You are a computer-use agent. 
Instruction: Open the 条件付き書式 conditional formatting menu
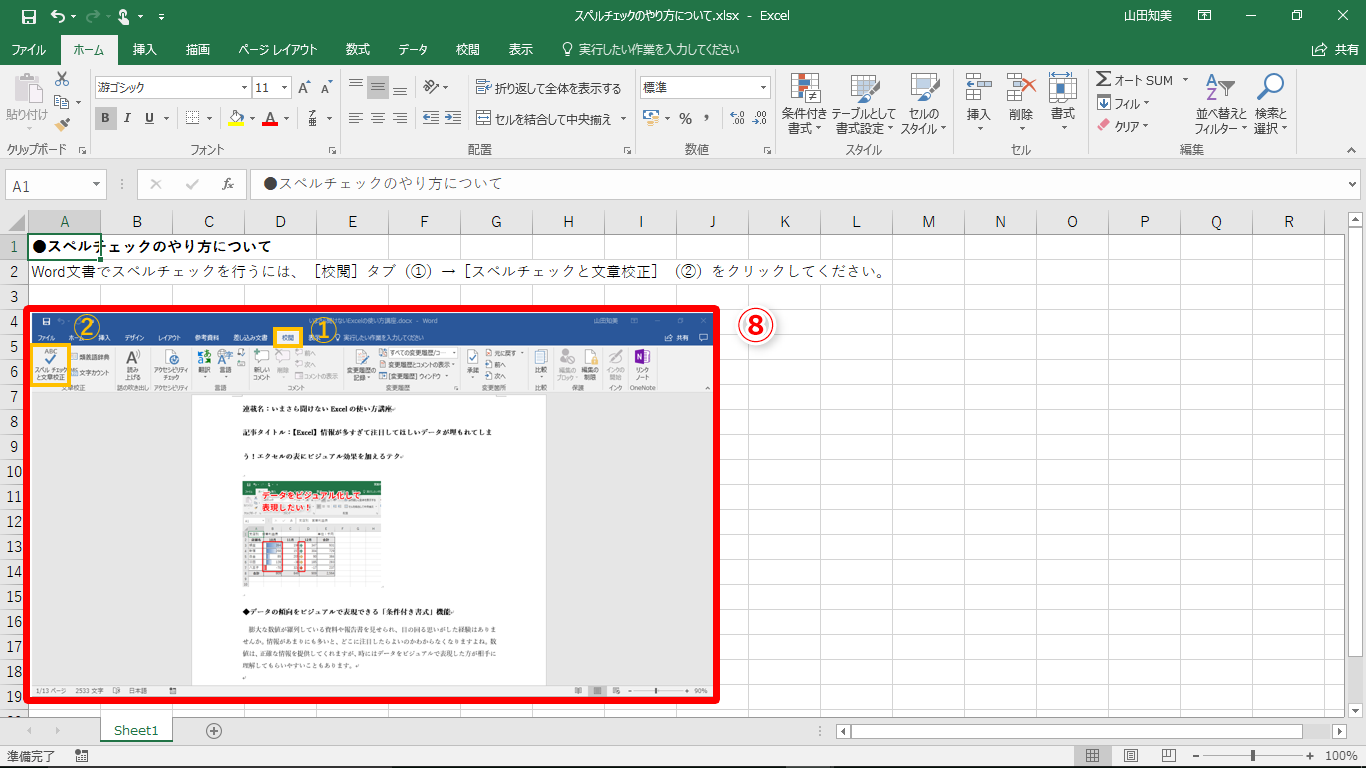pyautogui.click(x=804, y=104)
